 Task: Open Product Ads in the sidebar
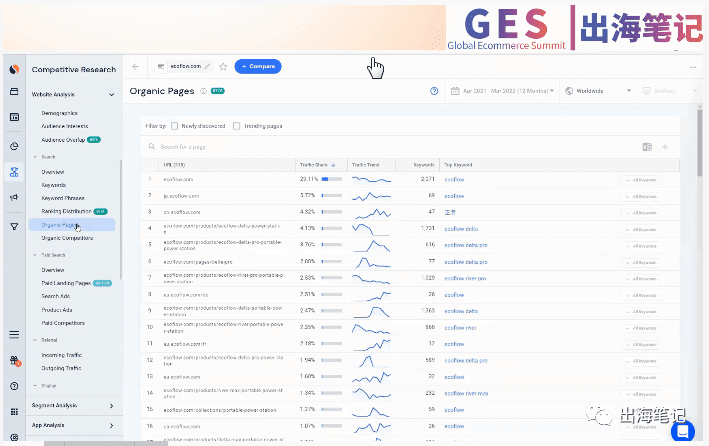[57, 310]
